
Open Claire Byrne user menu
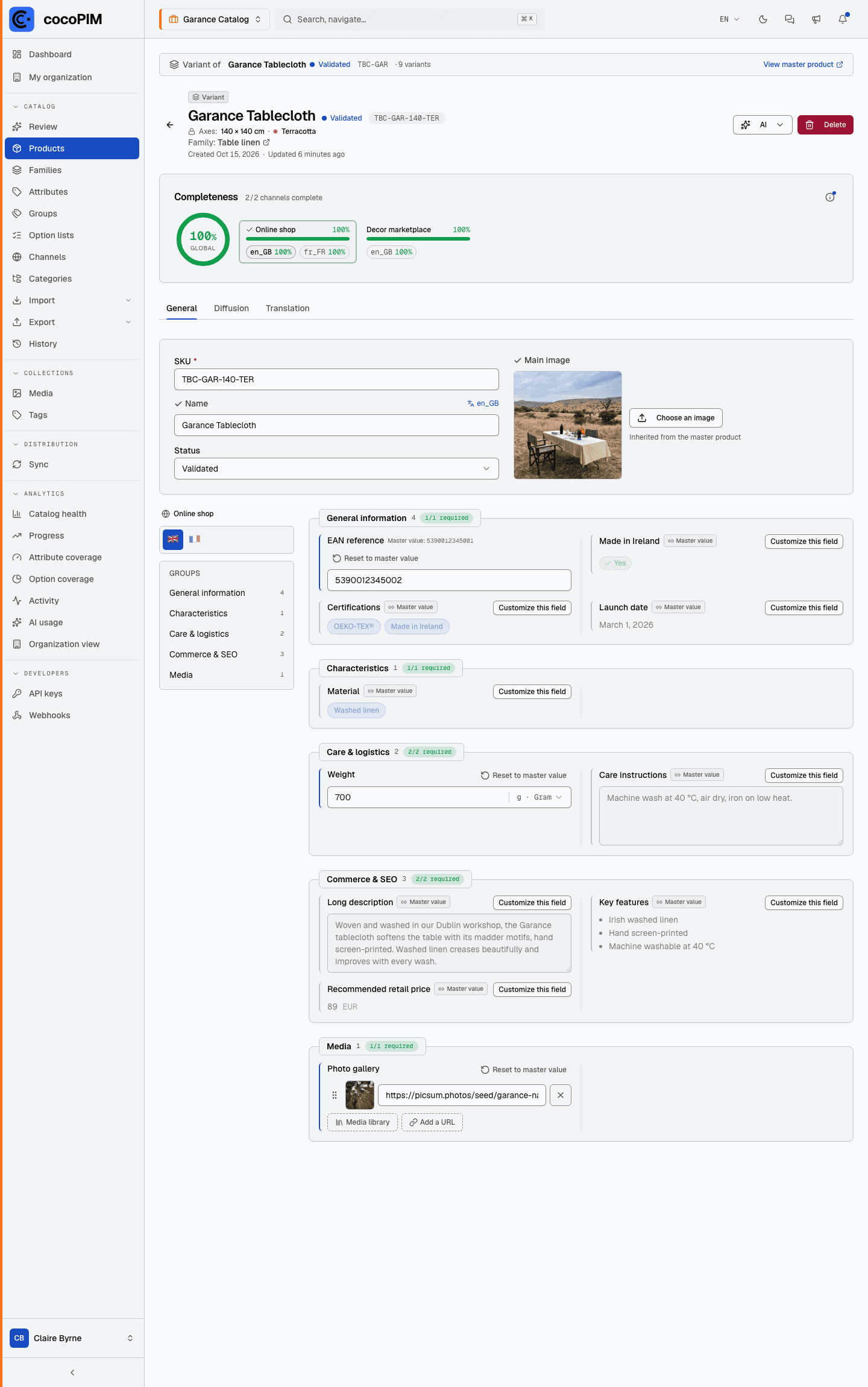click(72, 1338)
